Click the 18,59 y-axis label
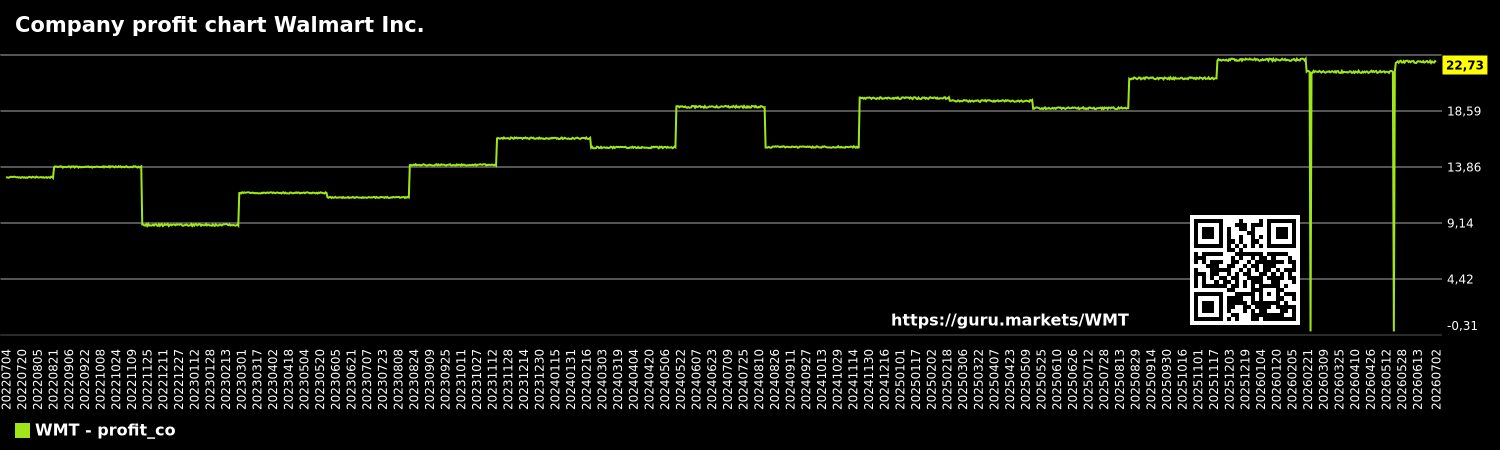 1464,111
